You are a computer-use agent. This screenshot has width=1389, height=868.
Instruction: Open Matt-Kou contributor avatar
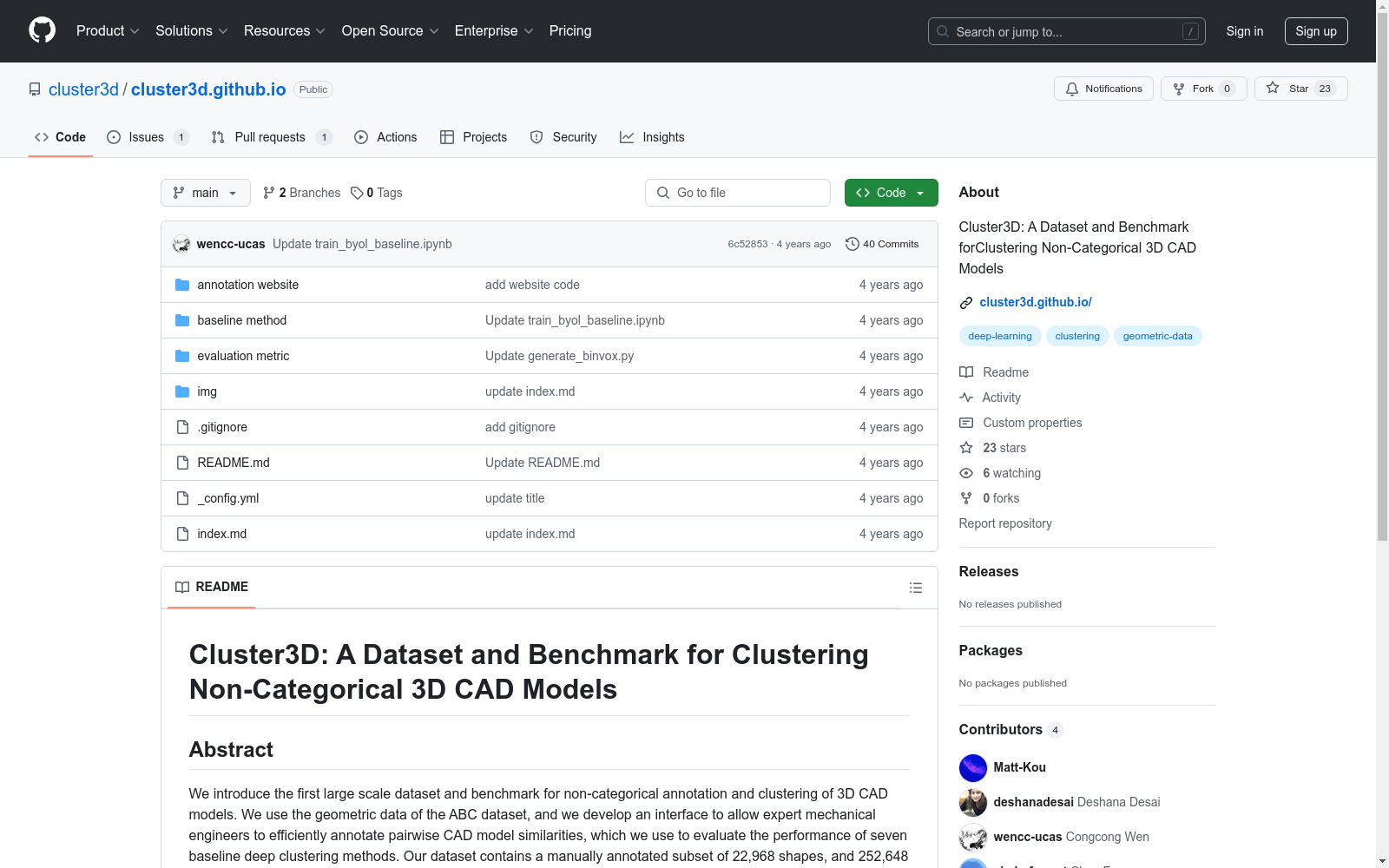[973, 767]
